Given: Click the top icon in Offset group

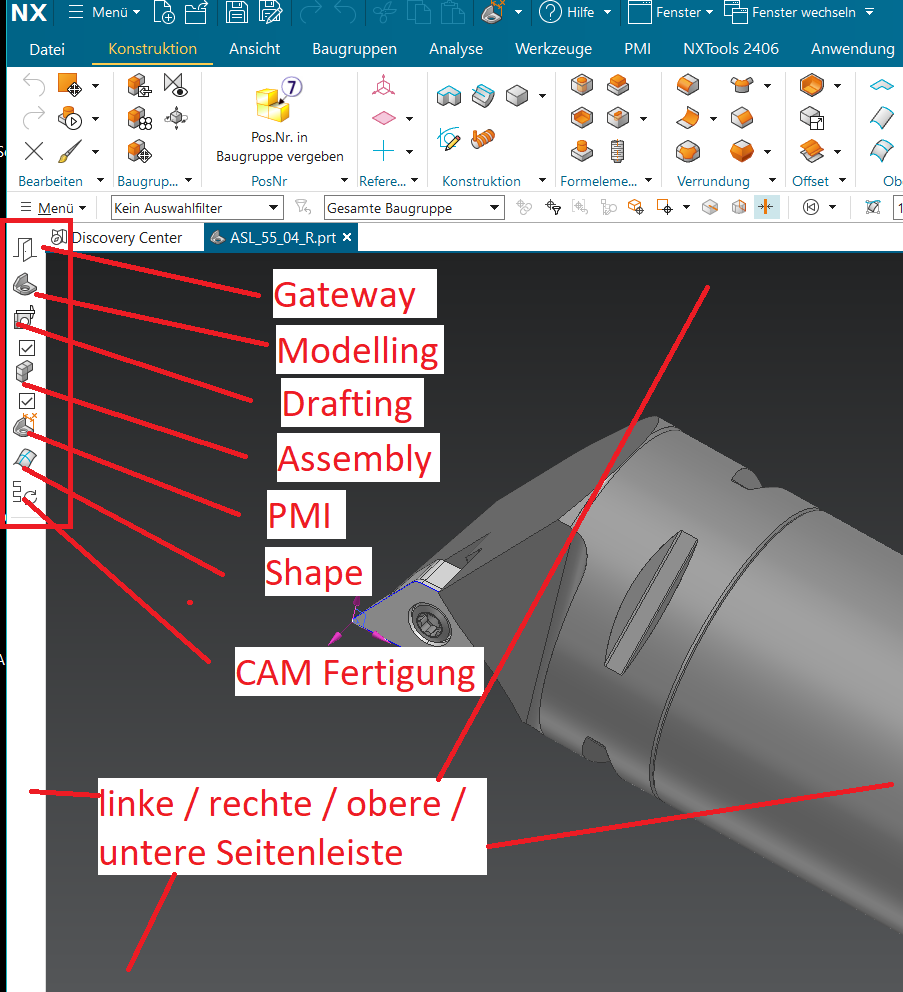Looking at the screenshot, I should [x=811, y=85].
